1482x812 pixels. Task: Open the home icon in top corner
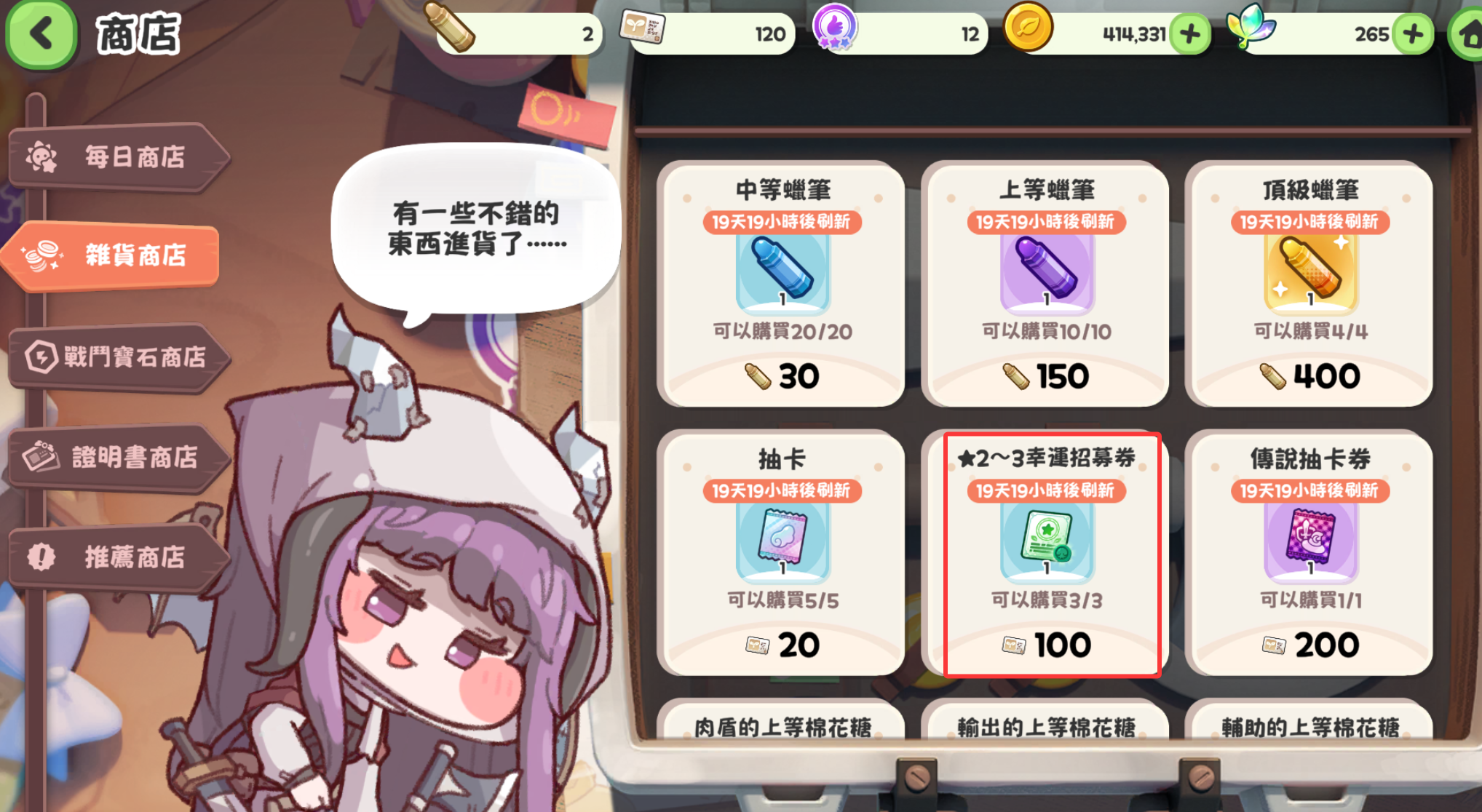[x=1466, y=35]
